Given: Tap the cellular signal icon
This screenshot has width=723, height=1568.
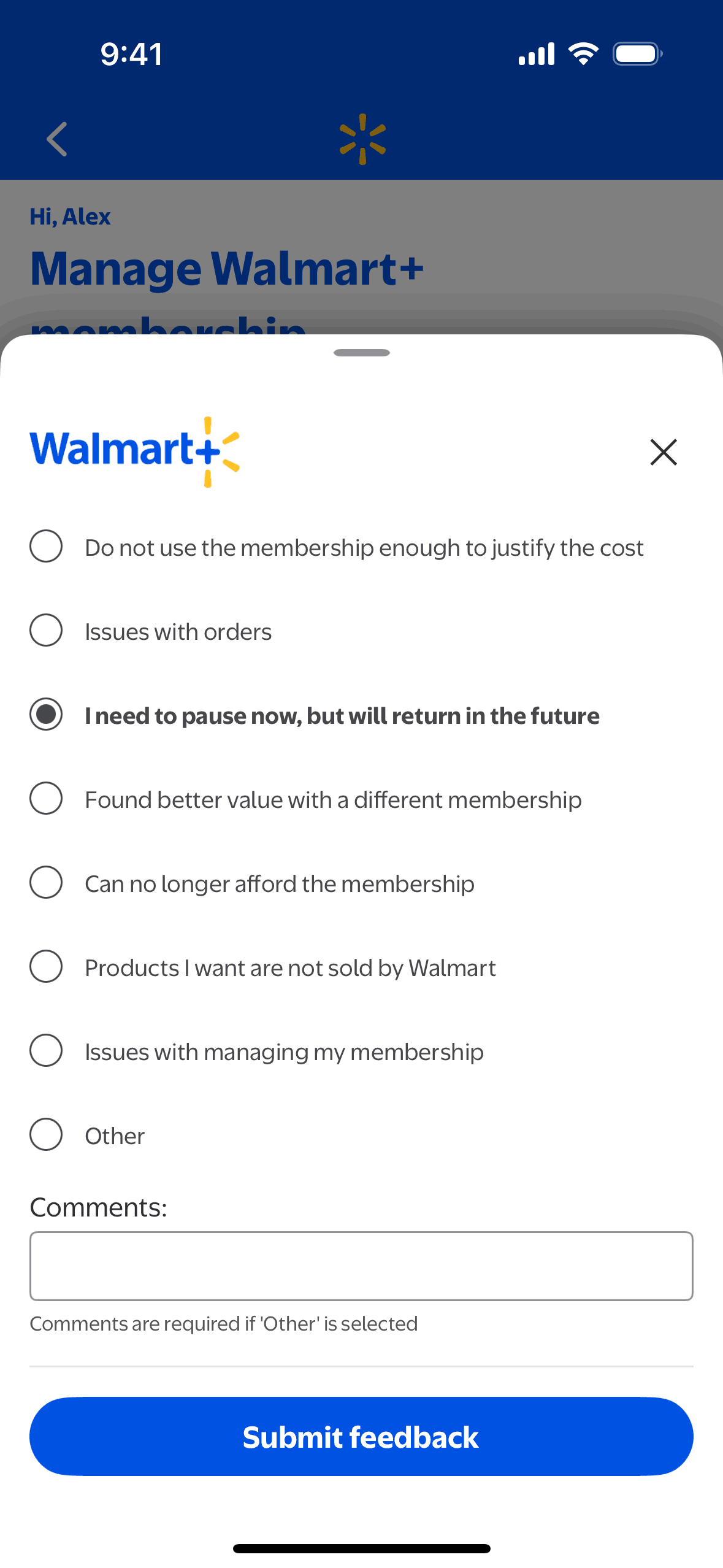Looking at the screenshot, I should tap(537, 54).
